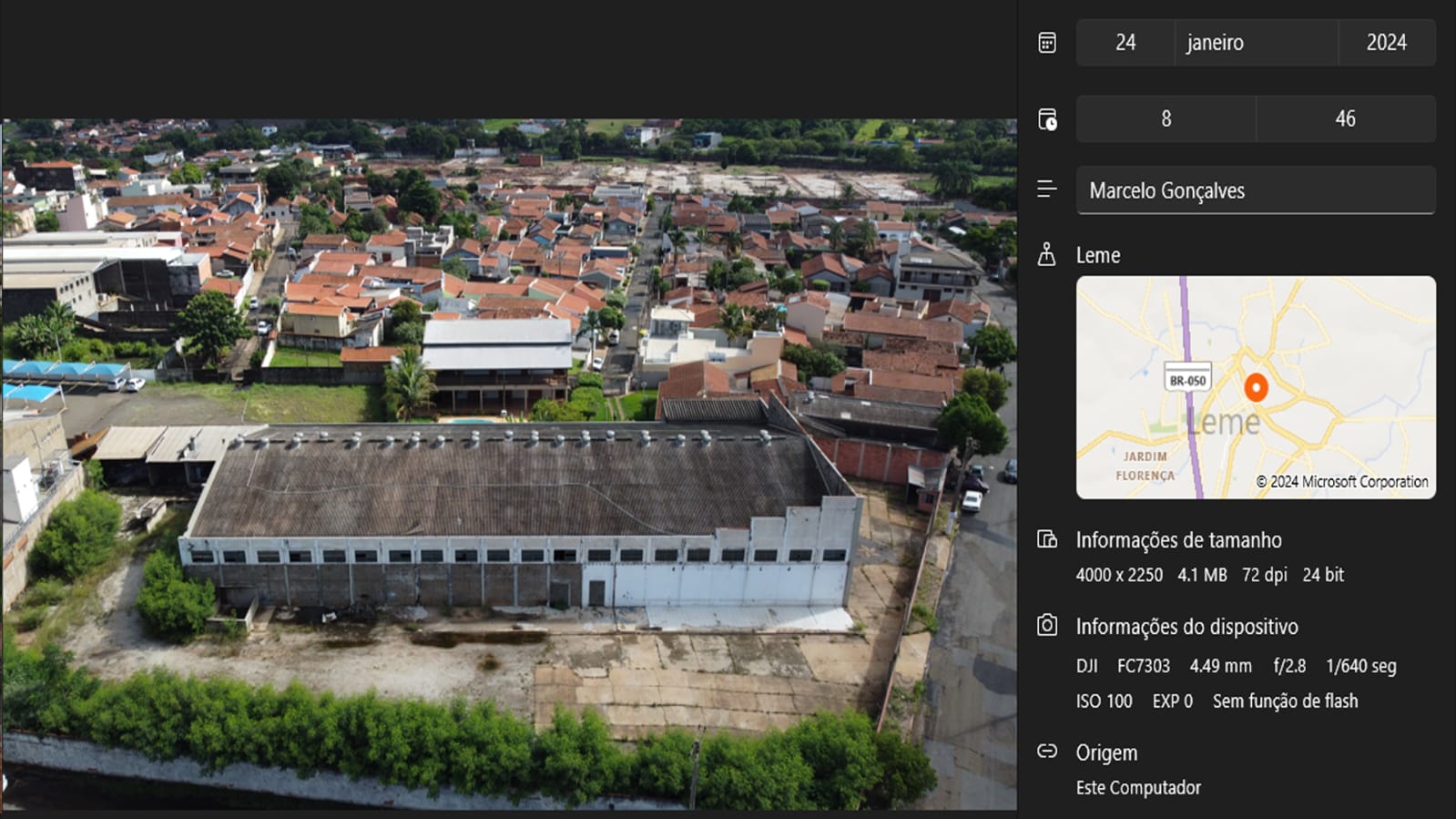Click the EXP 0 exposure value

click(x=1172, y=701)
